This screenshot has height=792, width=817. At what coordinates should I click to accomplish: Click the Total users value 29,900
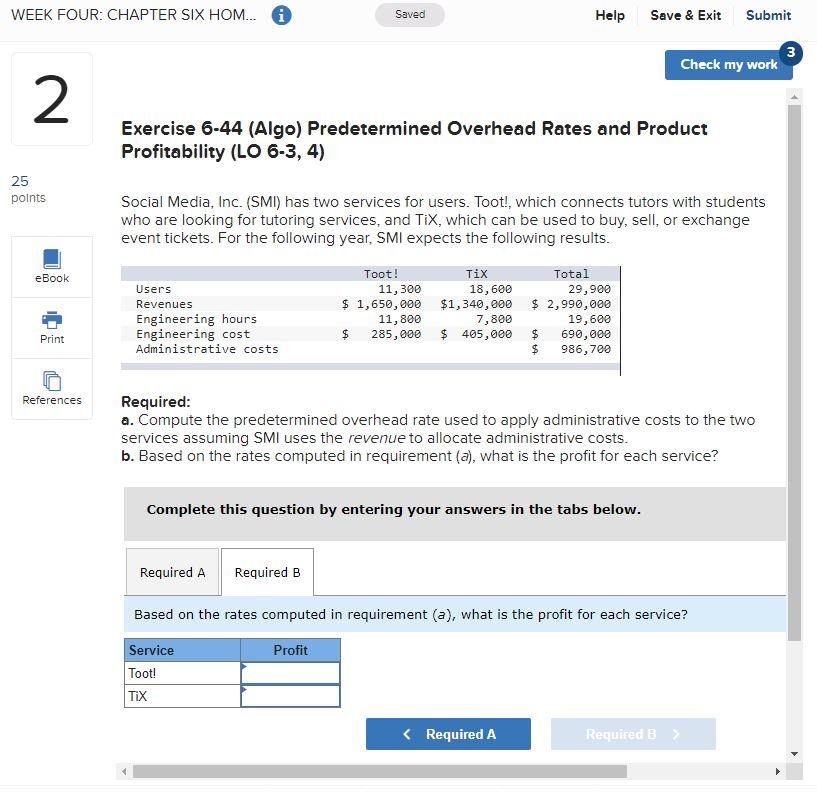point(589,289)
